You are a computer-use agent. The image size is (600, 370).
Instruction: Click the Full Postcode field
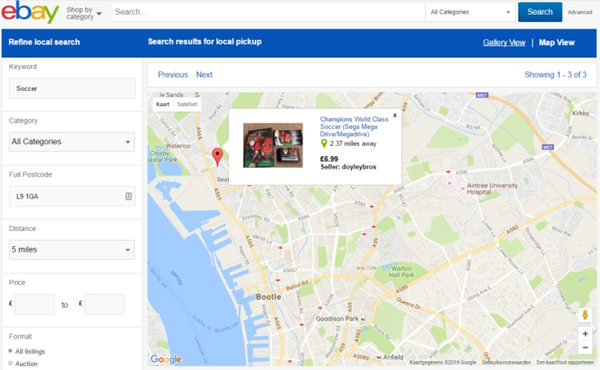coord(72,196)
